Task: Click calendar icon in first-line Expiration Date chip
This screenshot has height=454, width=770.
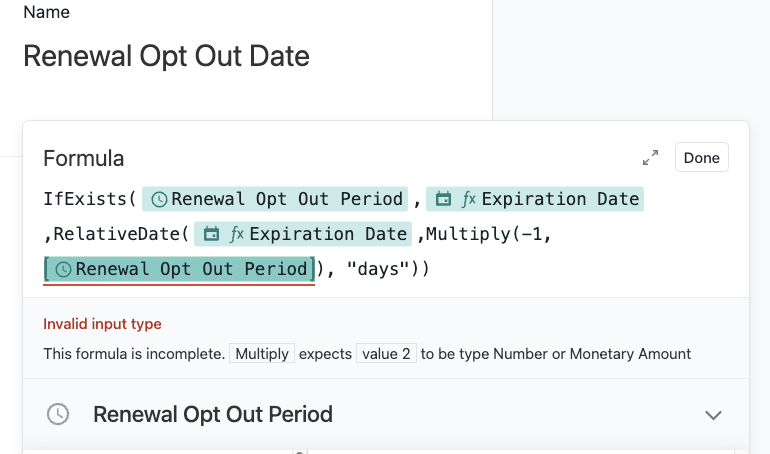Action: [x=443, y=199]
